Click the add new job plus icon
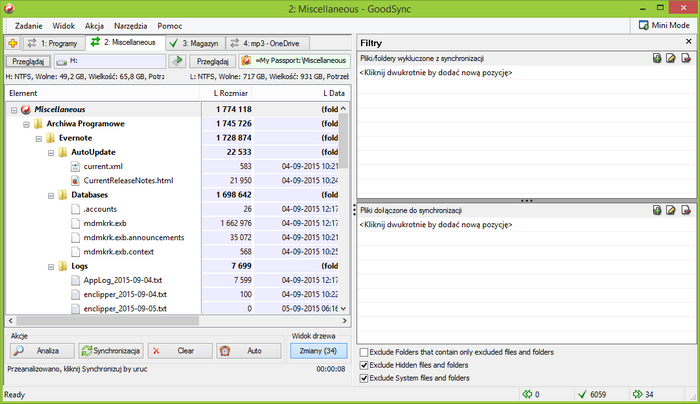Image resolution: width=700 pixels, height=404 pixels. [12, 43]
